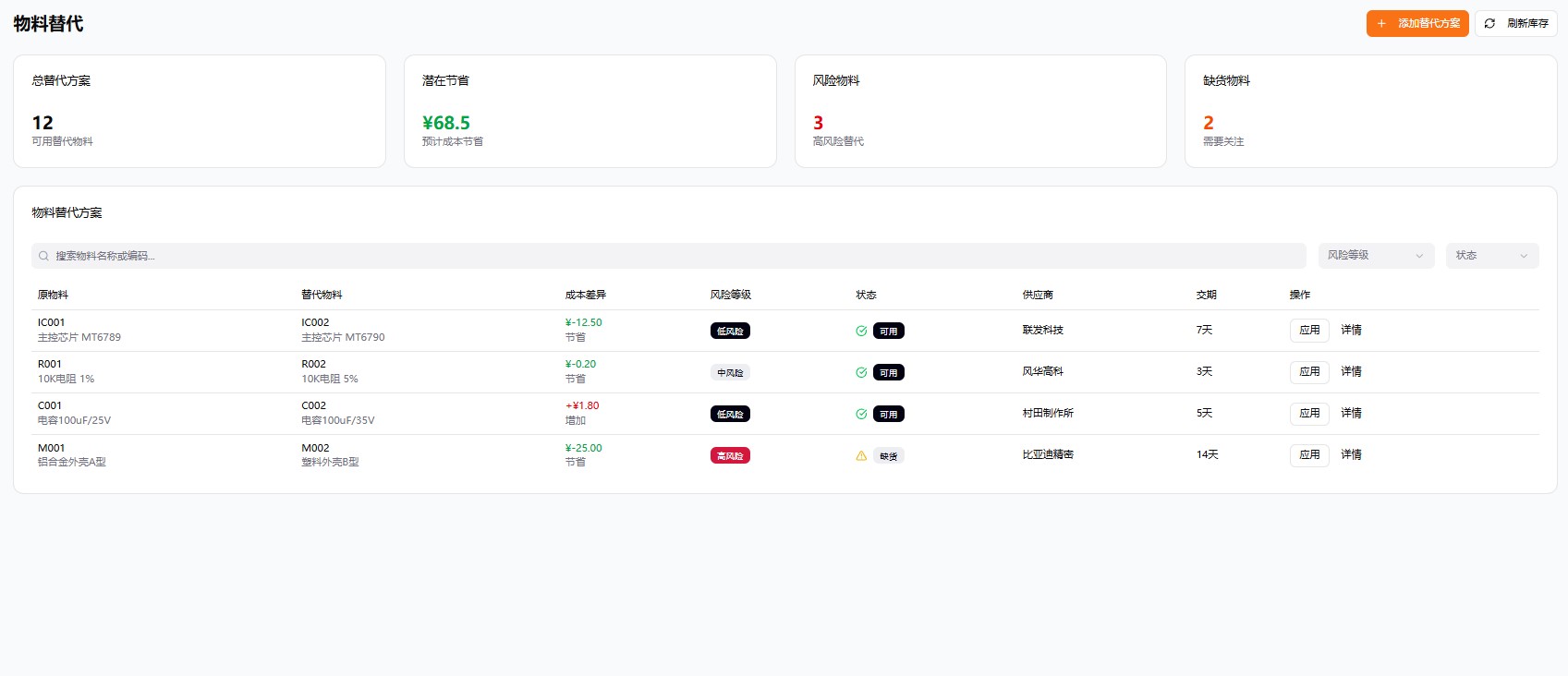Click the magnifier icon in search bar

[x=43, y=256]
